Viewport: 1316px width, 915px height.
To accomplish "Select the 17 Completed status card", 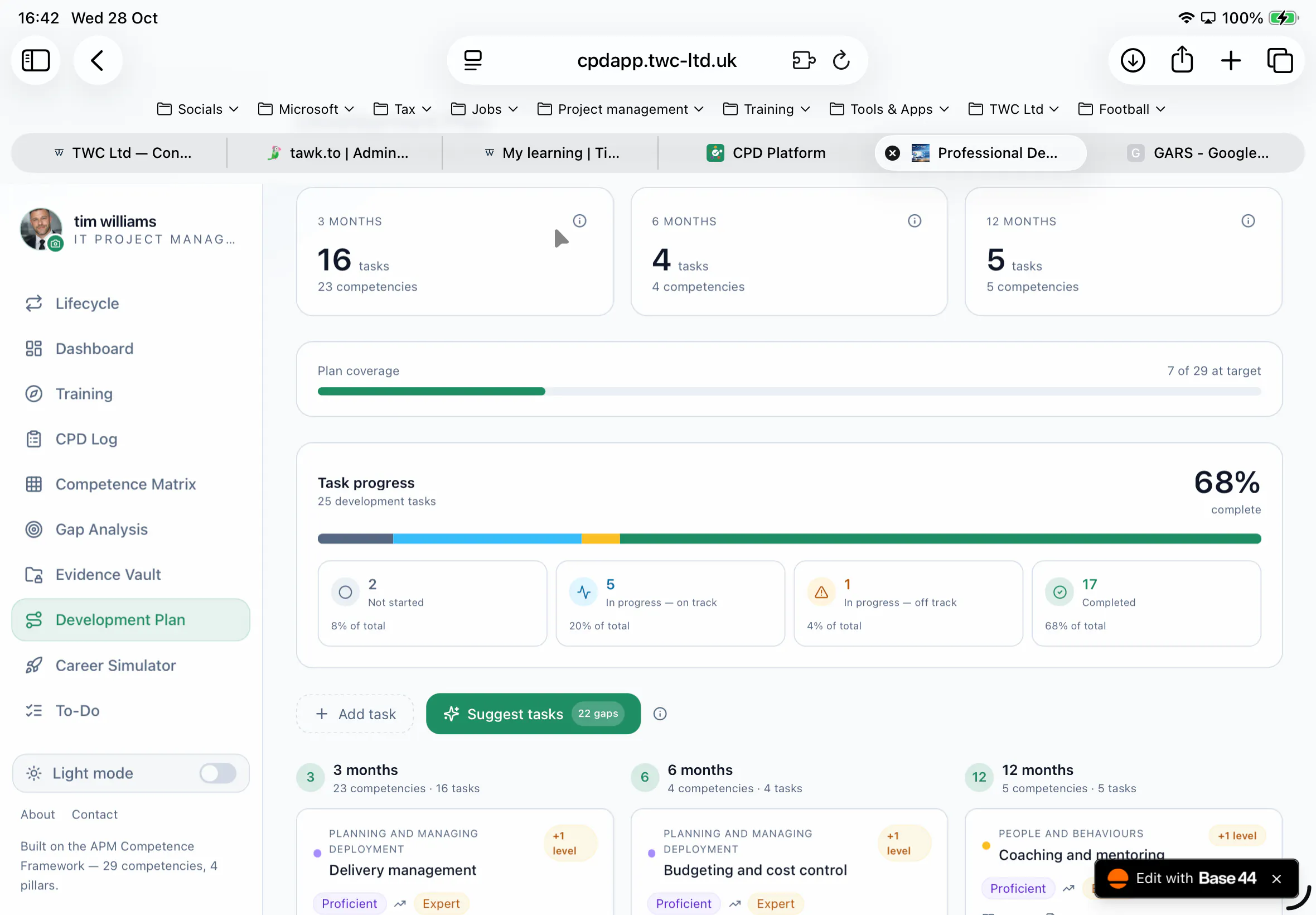I will click(x=1146, y=604).
